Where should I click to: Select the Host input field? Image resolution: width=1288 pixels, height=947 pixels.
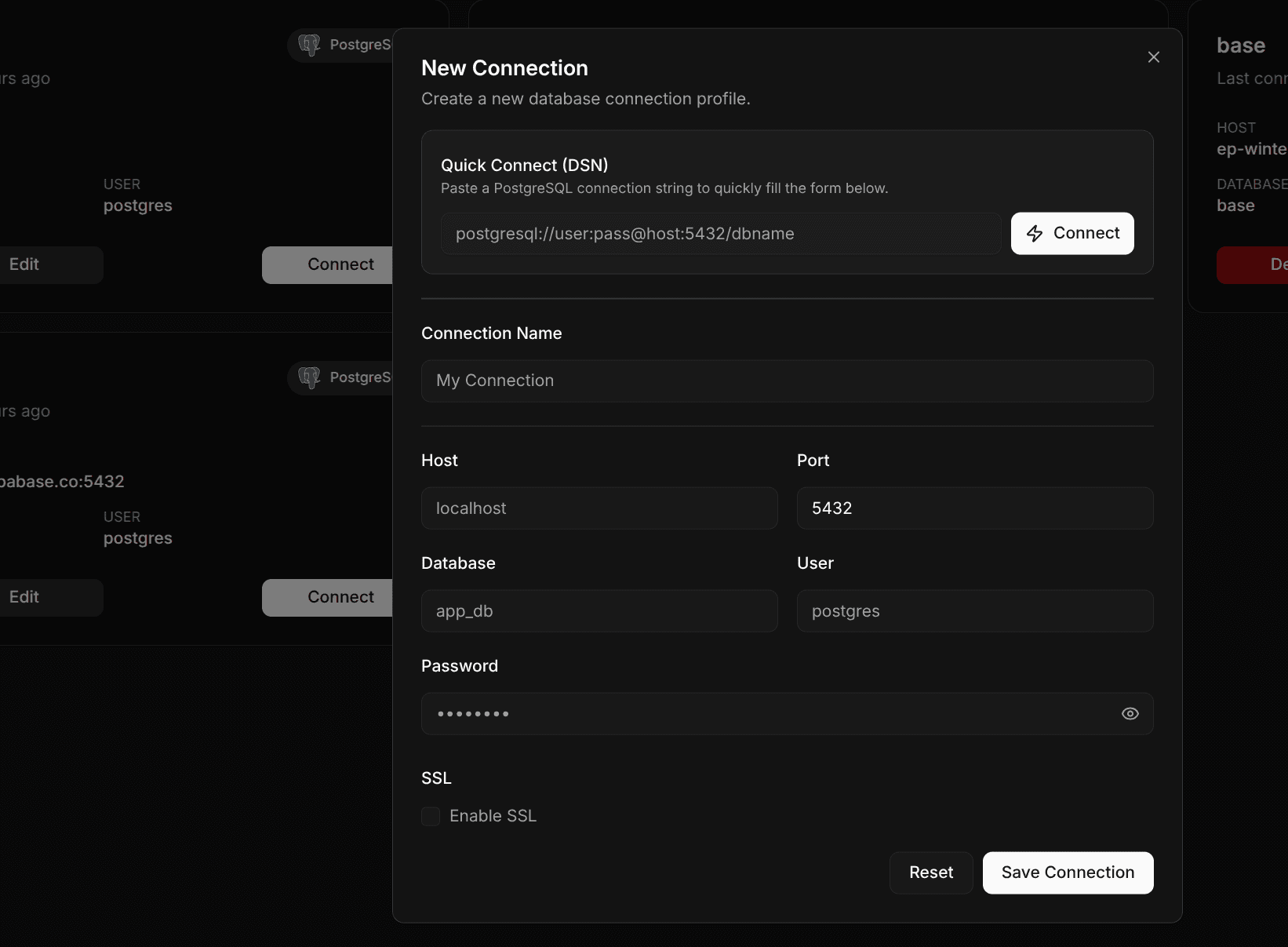[x=599, y=508]
